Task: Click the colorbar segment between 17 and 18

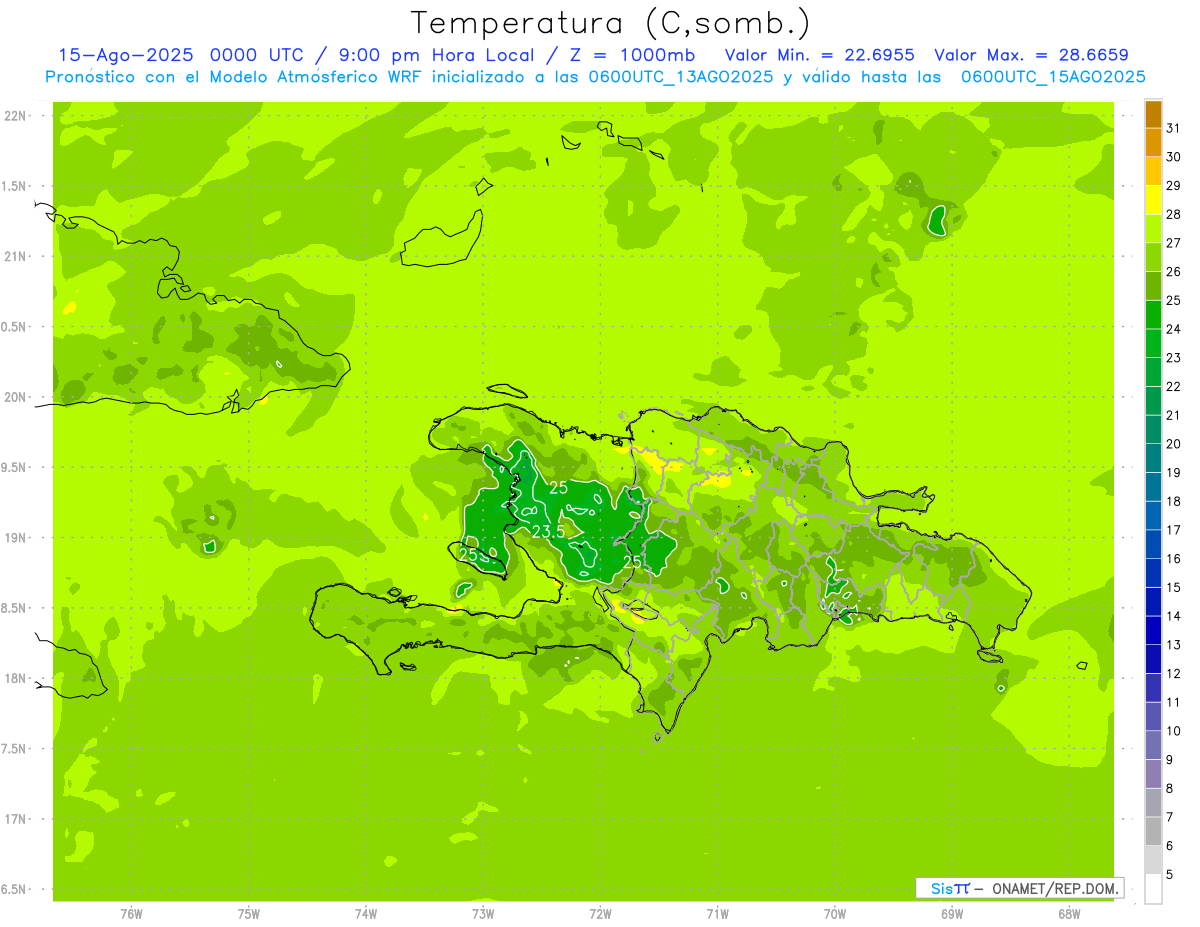Action: [1153, 516]
